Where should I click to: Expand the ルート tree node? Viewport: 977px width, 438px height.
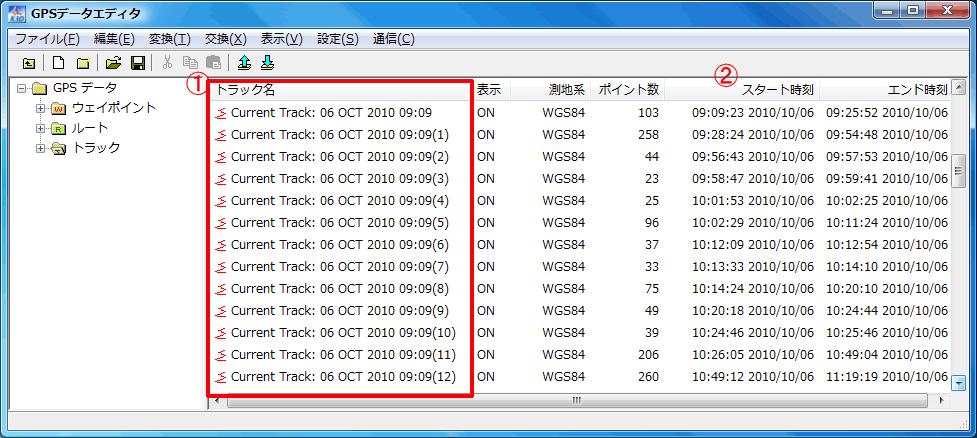click(40, 128)
